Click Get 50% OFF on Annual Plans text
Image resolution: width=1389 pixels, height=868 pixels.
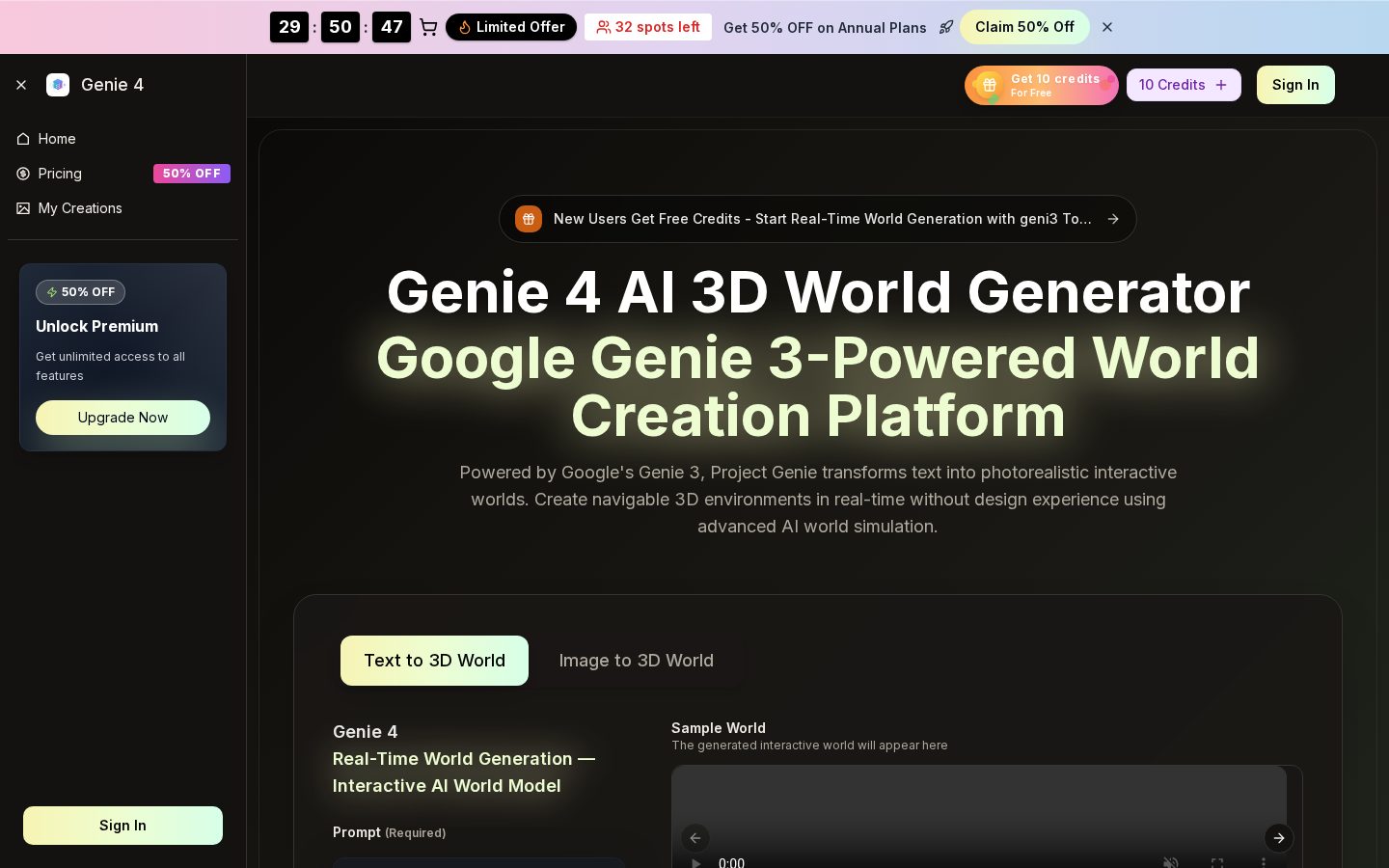click(x=825, y=27)
